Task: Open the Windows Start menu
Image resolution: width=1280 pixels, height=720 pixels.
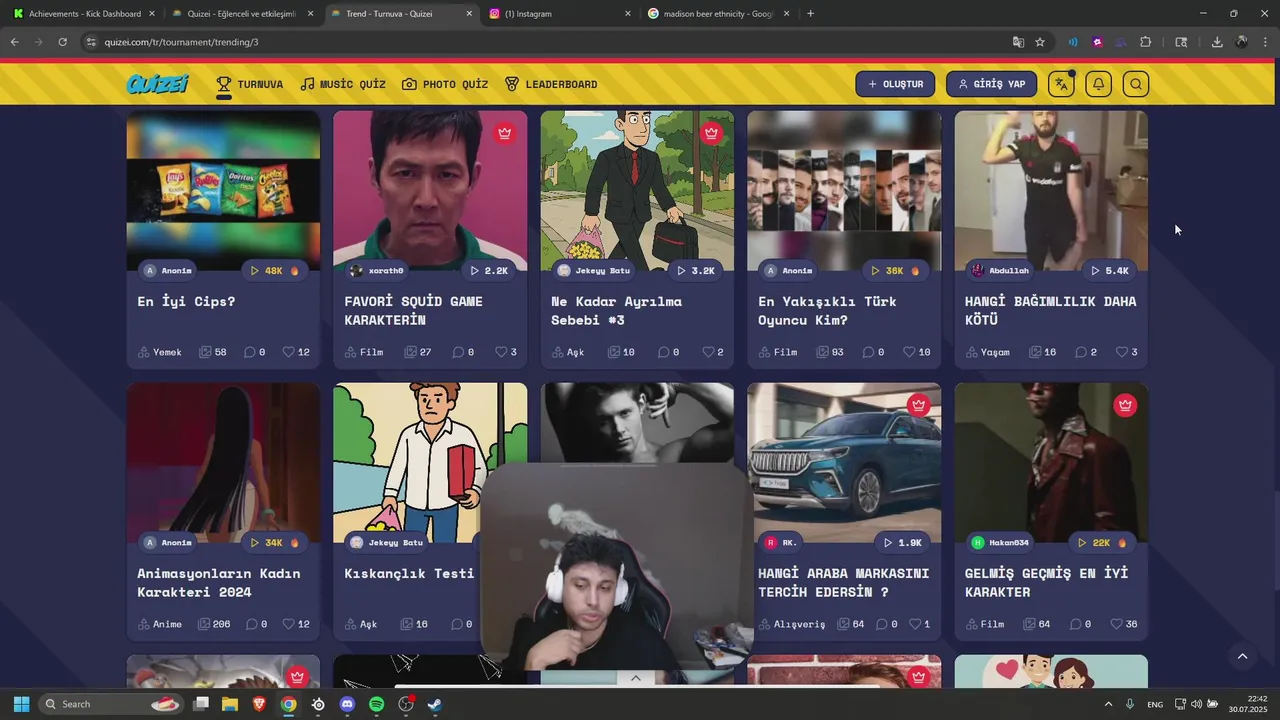Action: [21, 704]
